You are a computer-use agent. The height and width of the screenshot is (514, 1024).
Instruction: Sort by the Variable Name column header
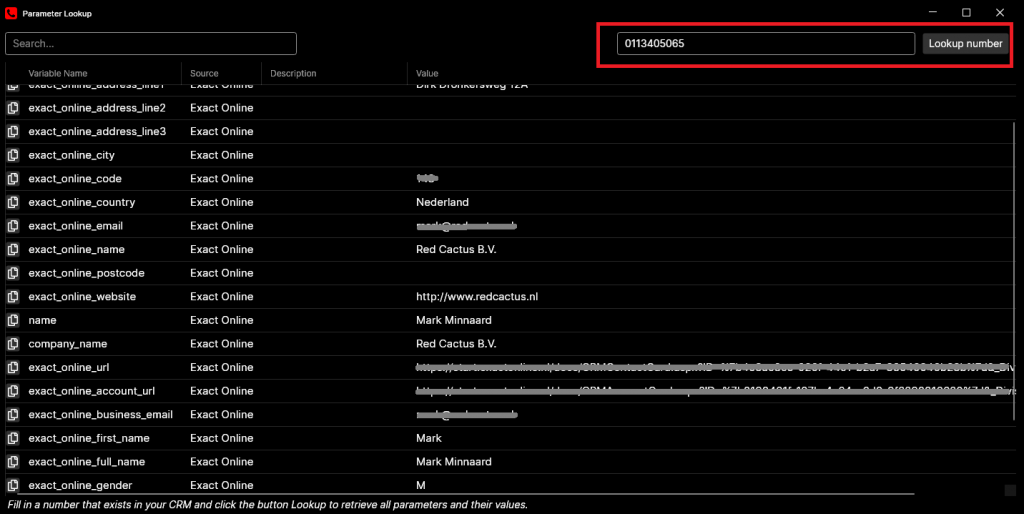(57, 73)
